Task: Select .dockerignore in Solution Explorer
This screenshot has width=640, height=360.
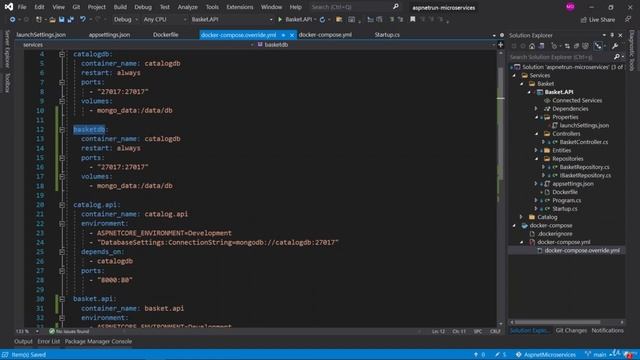Action: pyautogui.click(x=554, y=234)
